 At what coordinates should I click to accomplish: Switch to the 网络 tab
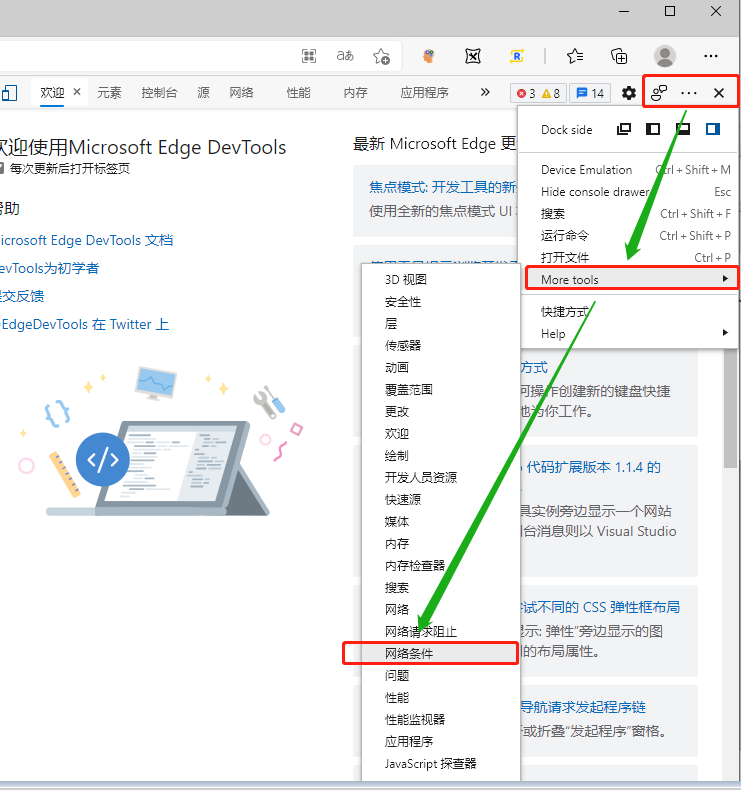(241, 93)
